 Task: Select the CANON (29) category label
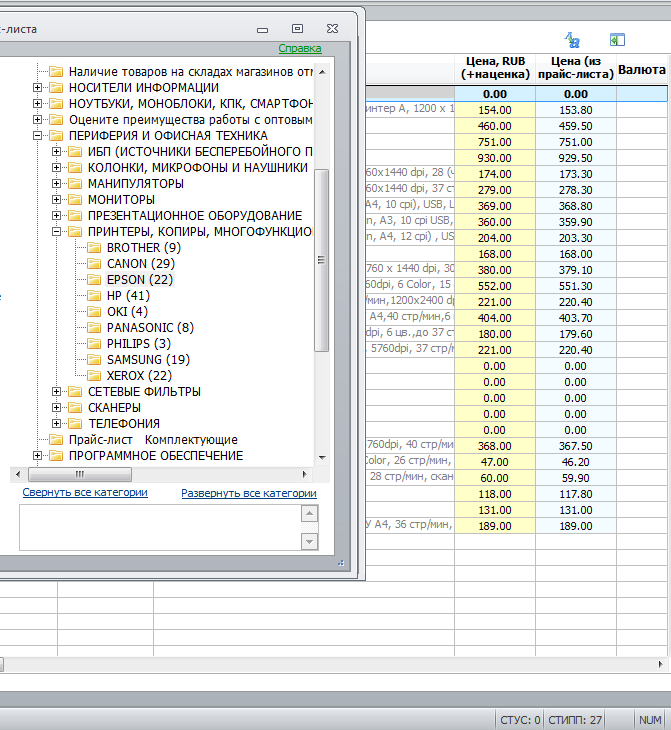tap(141, 264)
